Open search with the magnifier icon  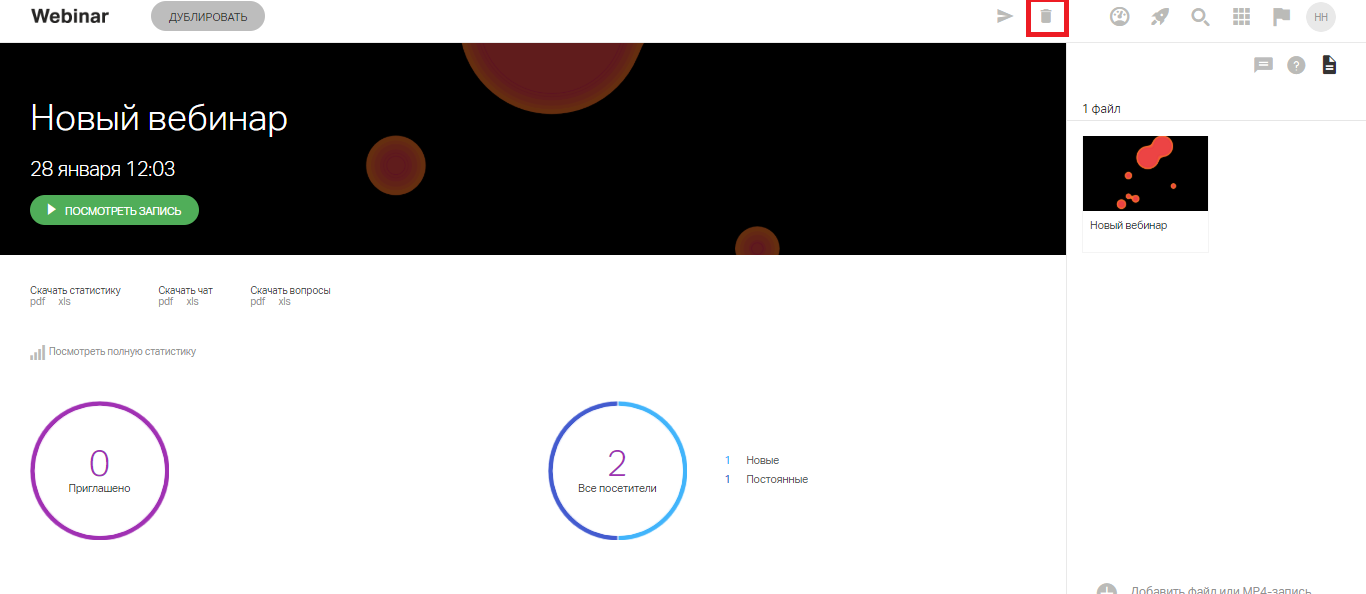[1200, 16]
